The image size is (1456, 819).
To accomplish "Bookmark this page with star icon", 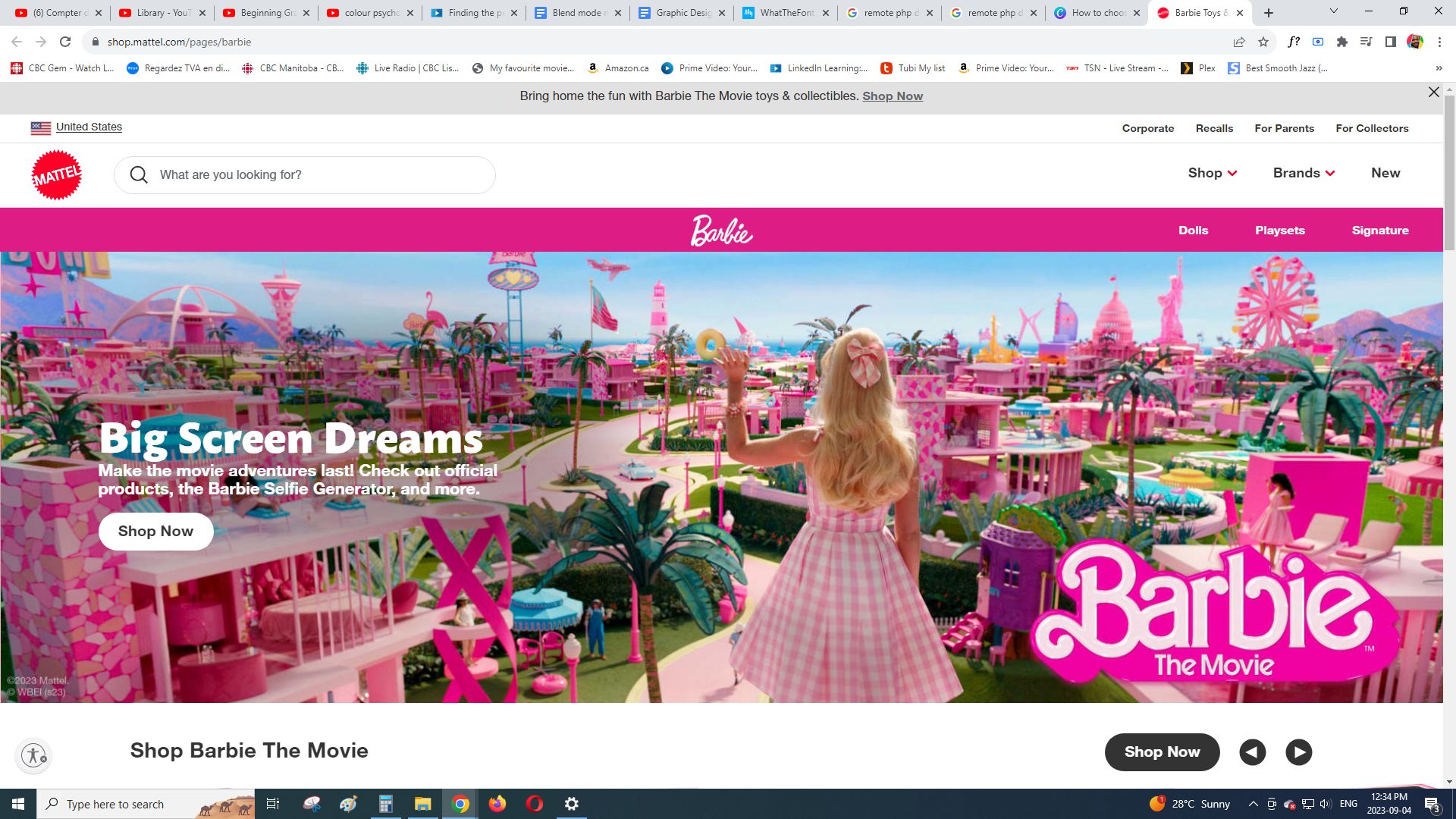I will click(x=1263, y=42).
